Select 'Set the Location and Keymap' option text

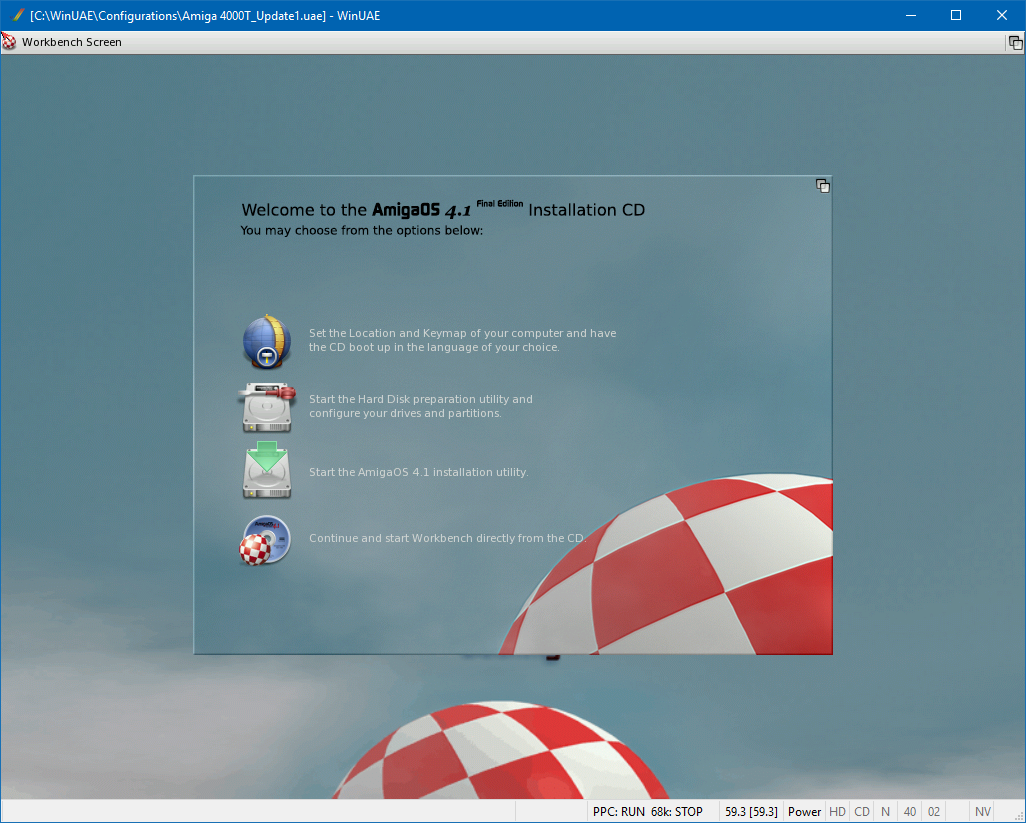pyautogui.click(x=462, y=340)
